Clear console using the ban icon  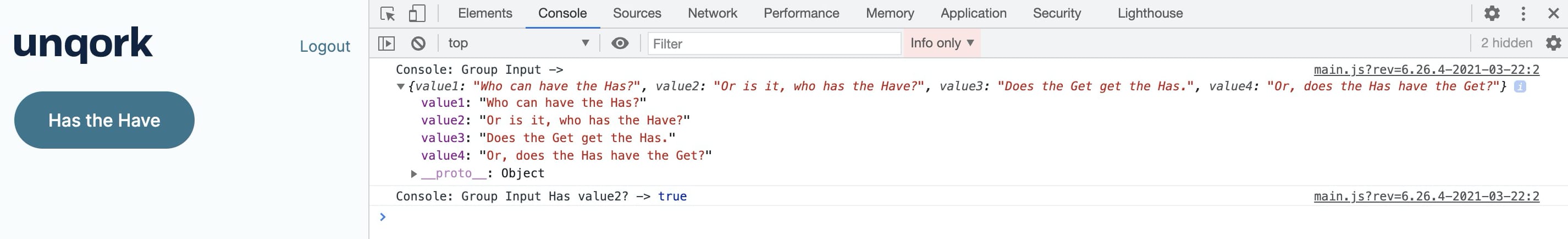(418, 44)
